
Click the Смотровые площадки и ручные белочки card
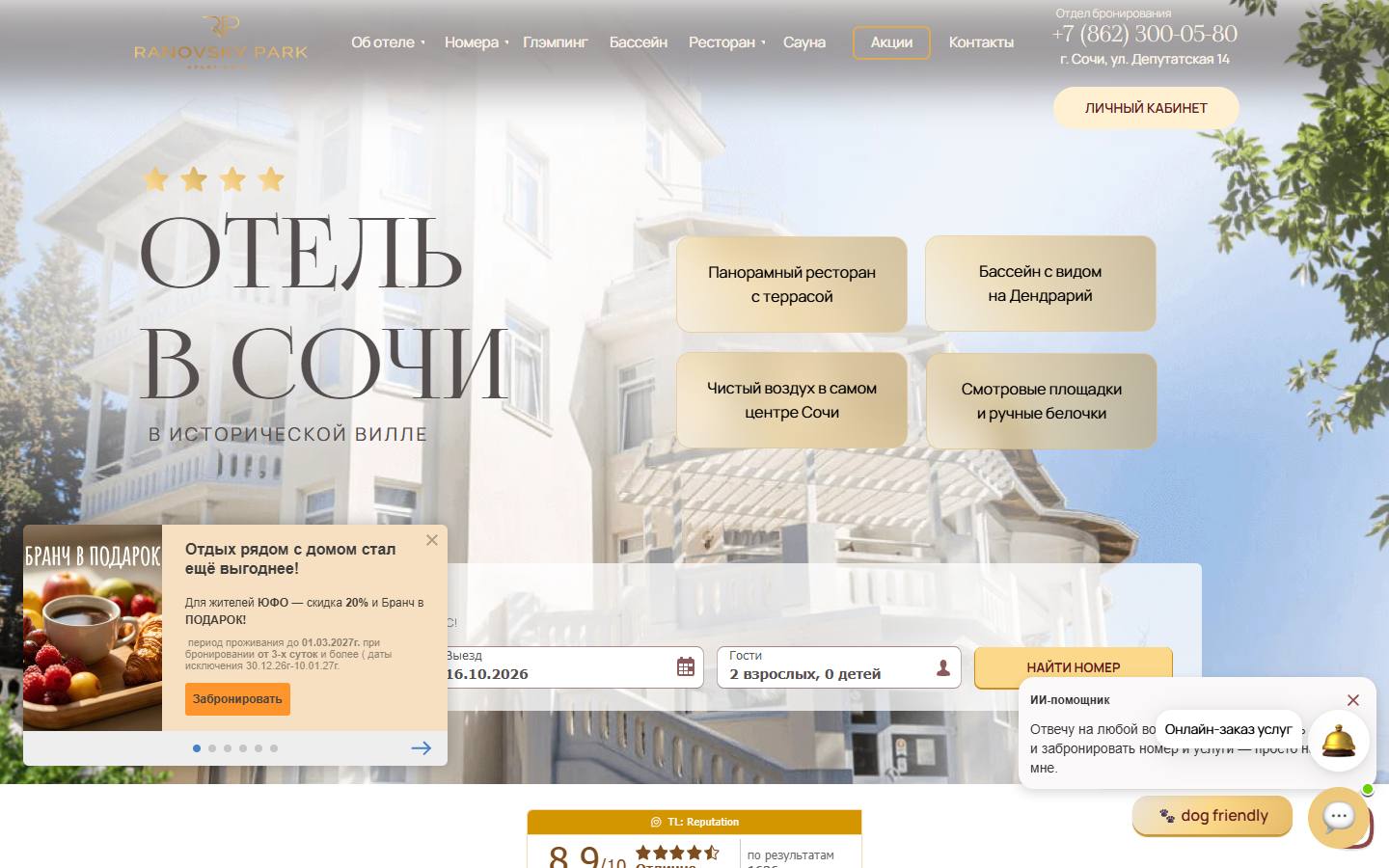tap(1042, 401)
